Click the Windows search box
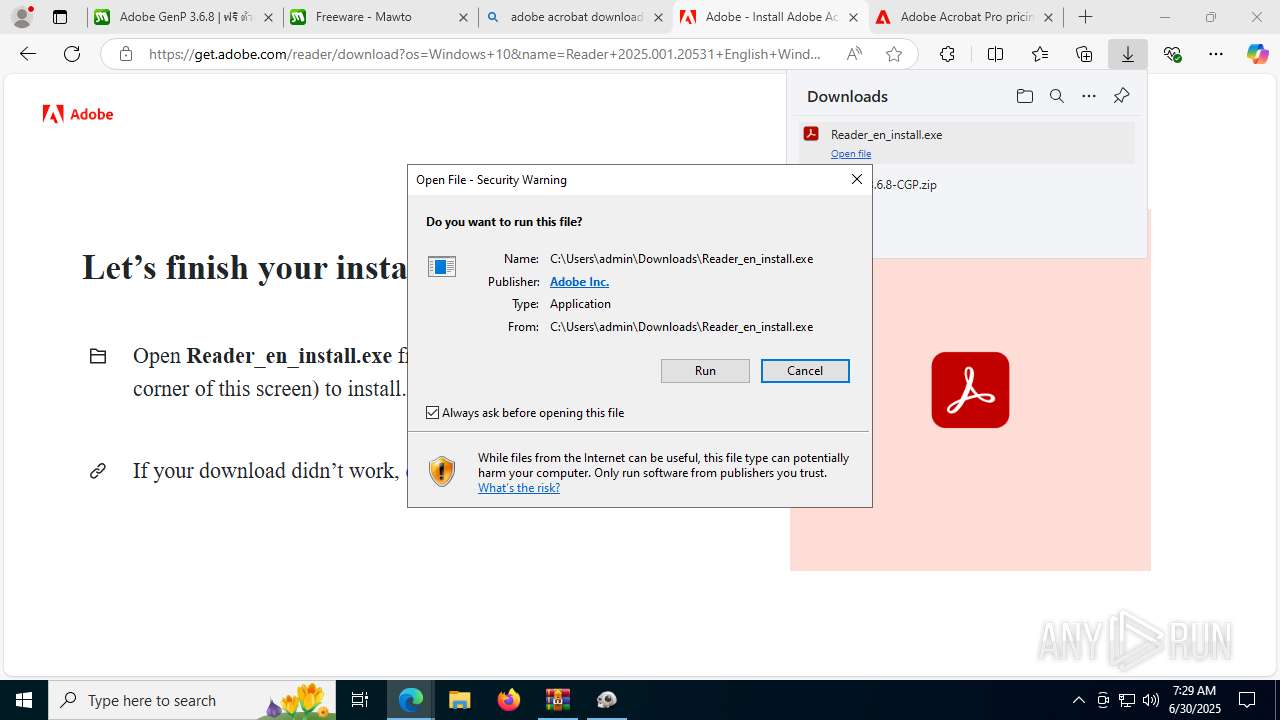 tap(192, 700)
